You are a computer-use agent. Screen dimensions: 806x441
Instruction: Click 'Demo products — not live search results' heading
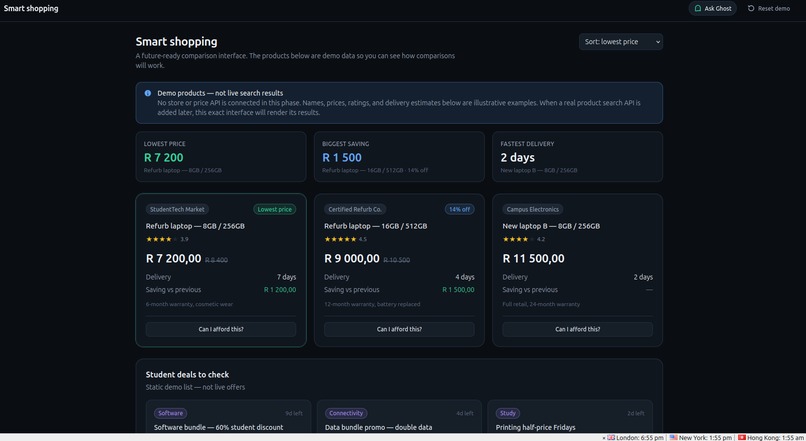click(220, 93)
